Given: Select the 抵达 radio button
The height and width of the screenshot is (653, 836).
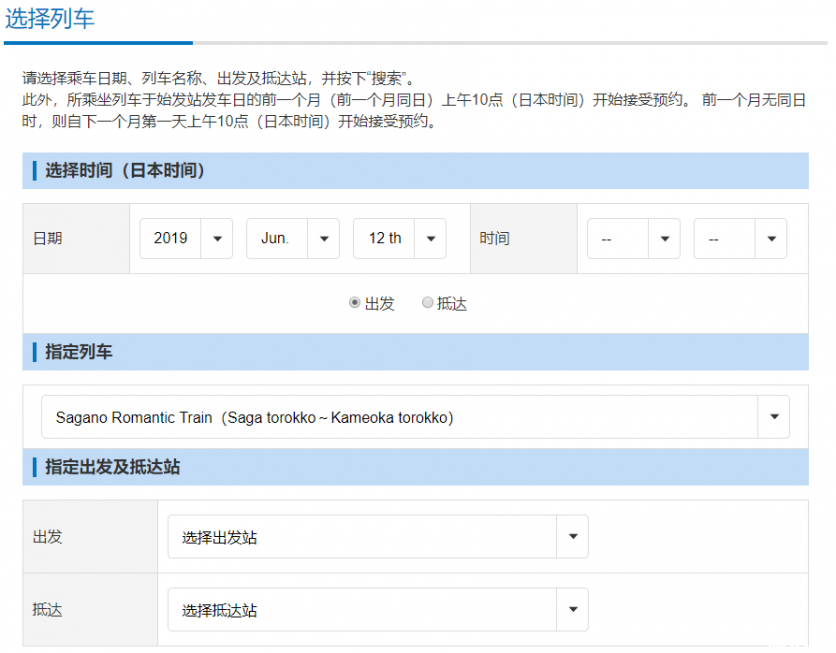Looking at the screenshot, I should 428,303.
